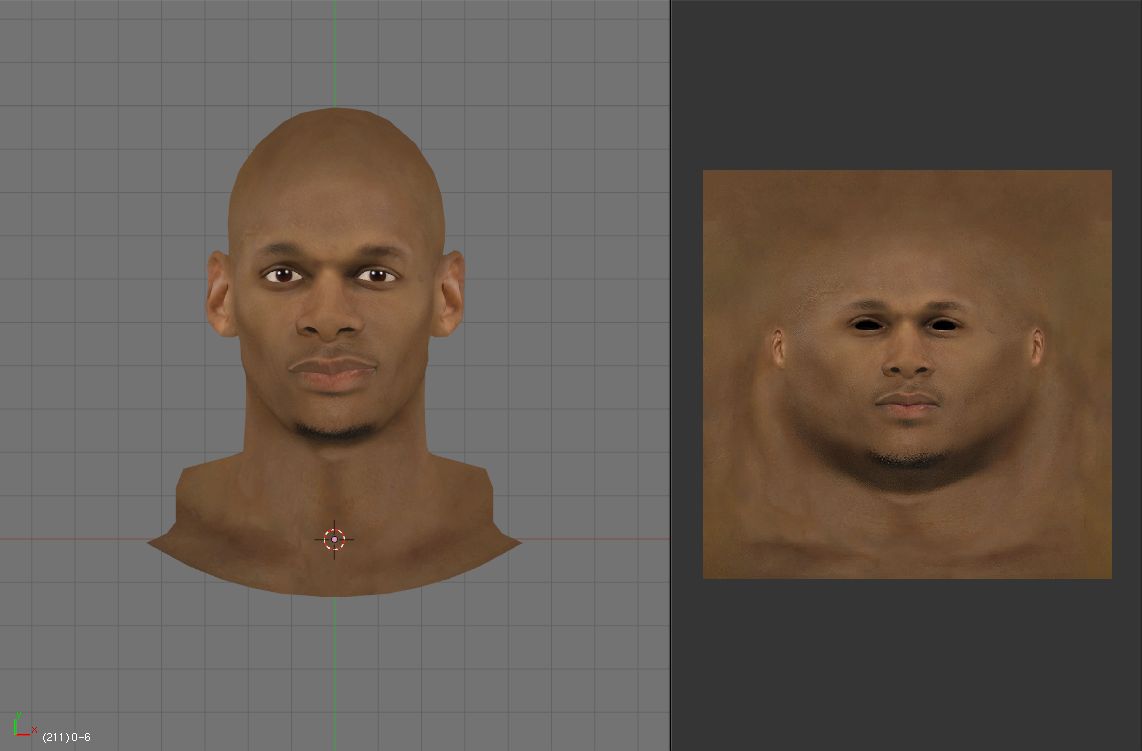Click the 3D cursor crosshair on the neck
1142x751 pixels.
point(334,540)
